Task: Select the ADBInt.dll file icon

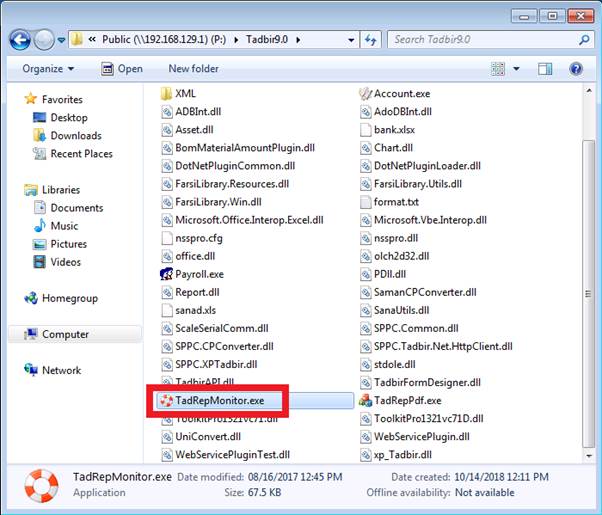Action: (x=166, y=112)
